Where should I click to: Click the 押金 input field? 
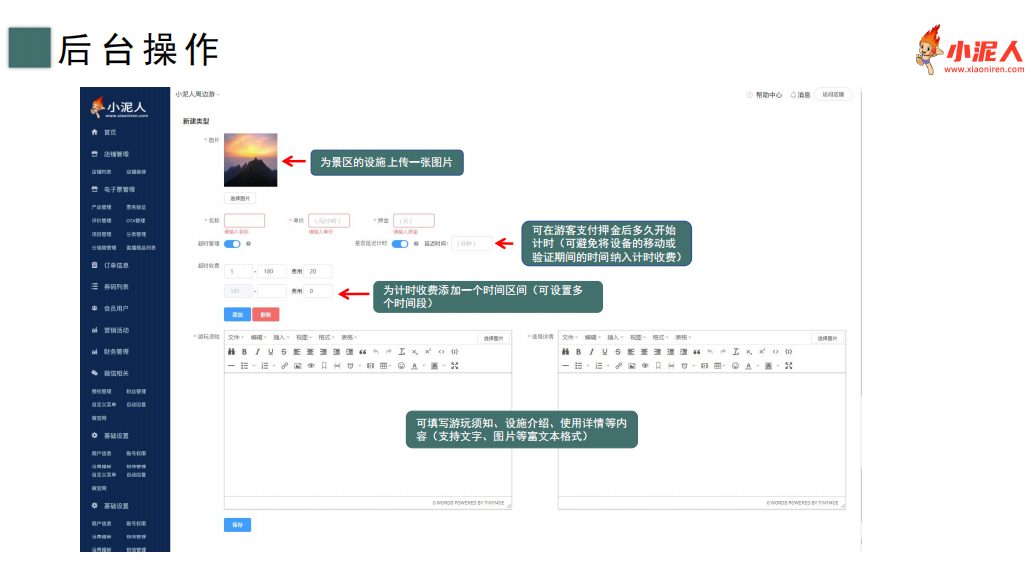click(x=414, y=221)
